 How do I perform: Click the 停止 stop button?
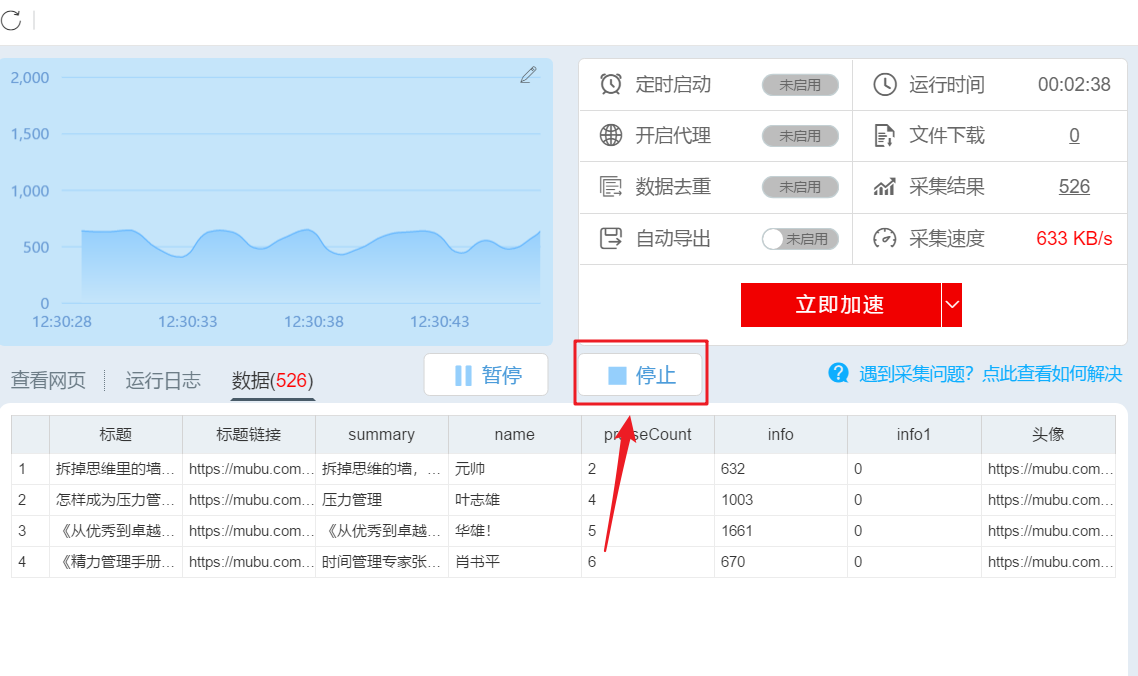641,375
